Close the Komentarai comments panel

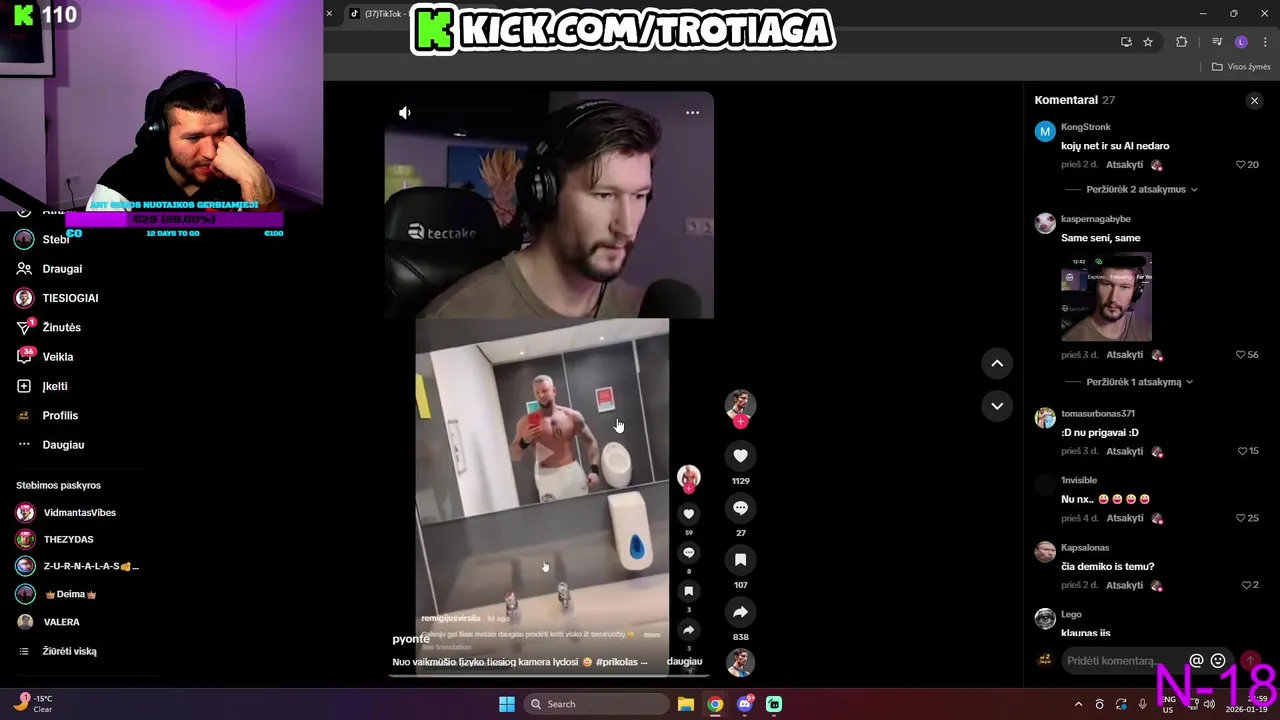pos(1254,101)
